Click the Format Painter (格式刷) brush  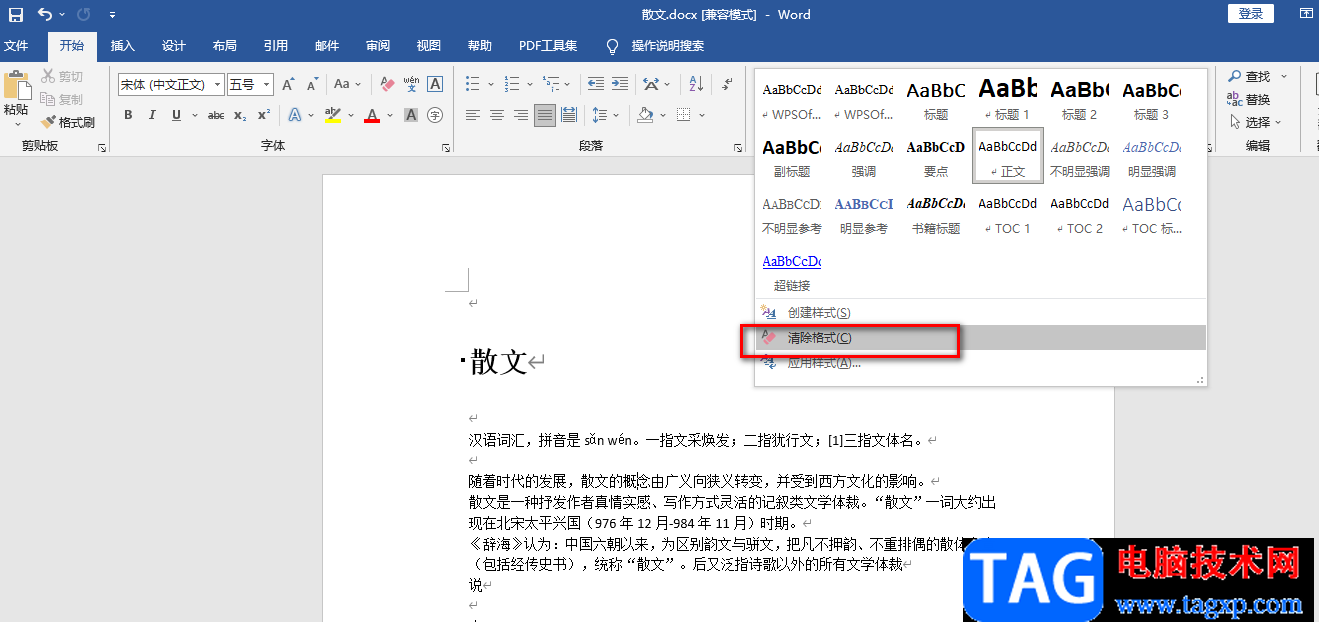68,122
